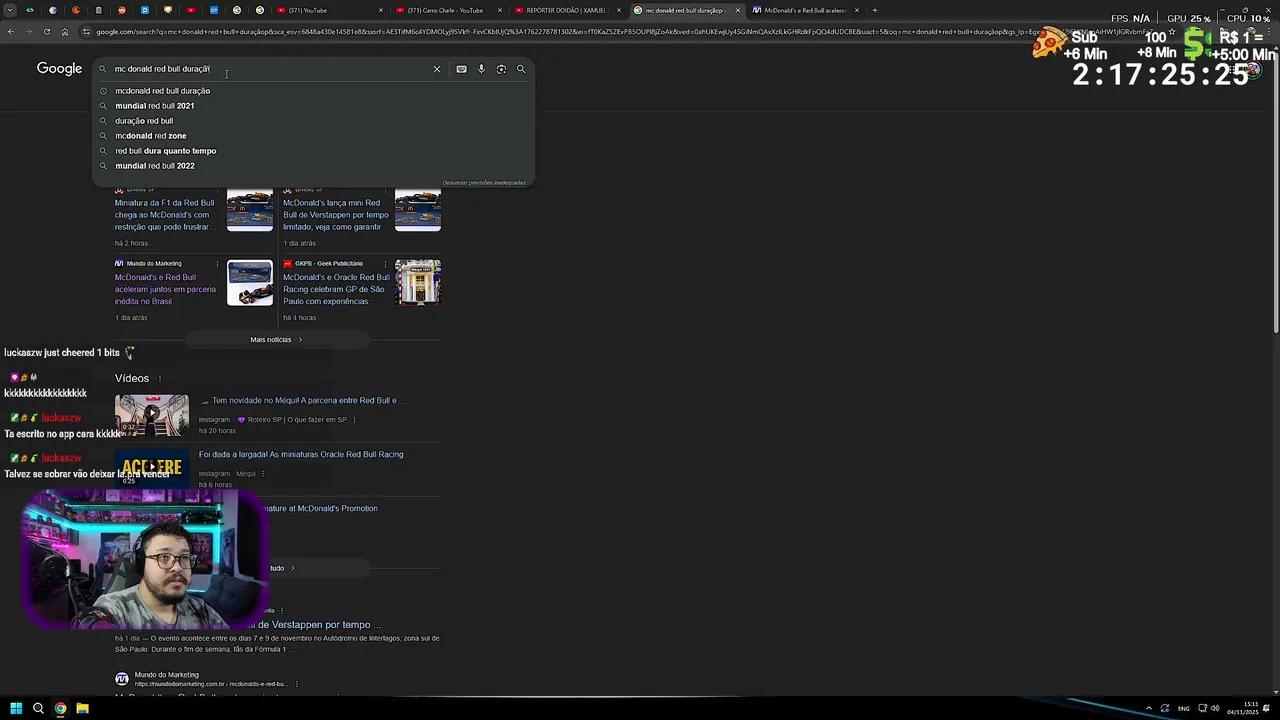Open Mundo do Marketing result site name
The image size is (1280, 720).
coord(167,675)
